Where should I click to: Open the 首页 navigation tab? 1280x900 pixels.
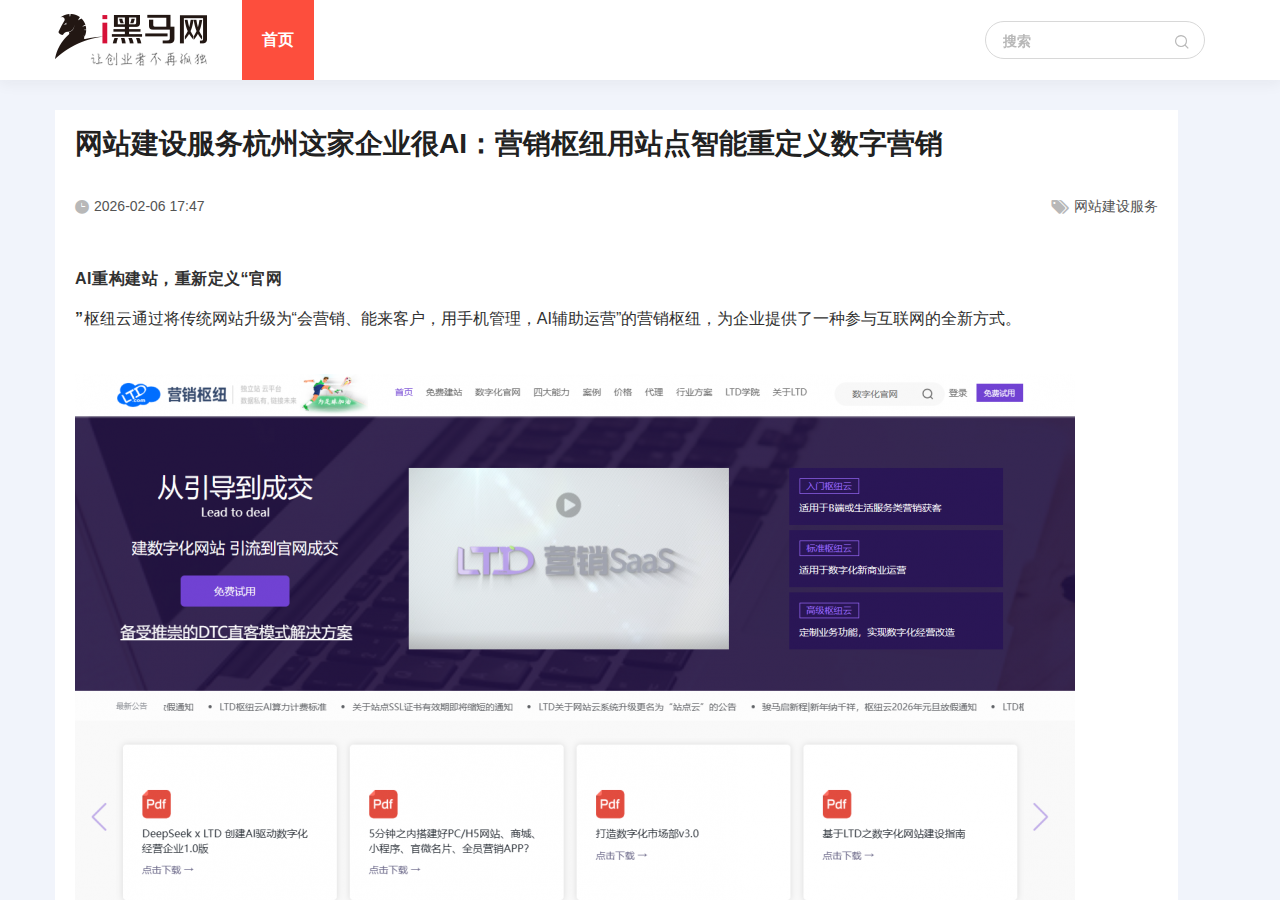tap(278, 40)
